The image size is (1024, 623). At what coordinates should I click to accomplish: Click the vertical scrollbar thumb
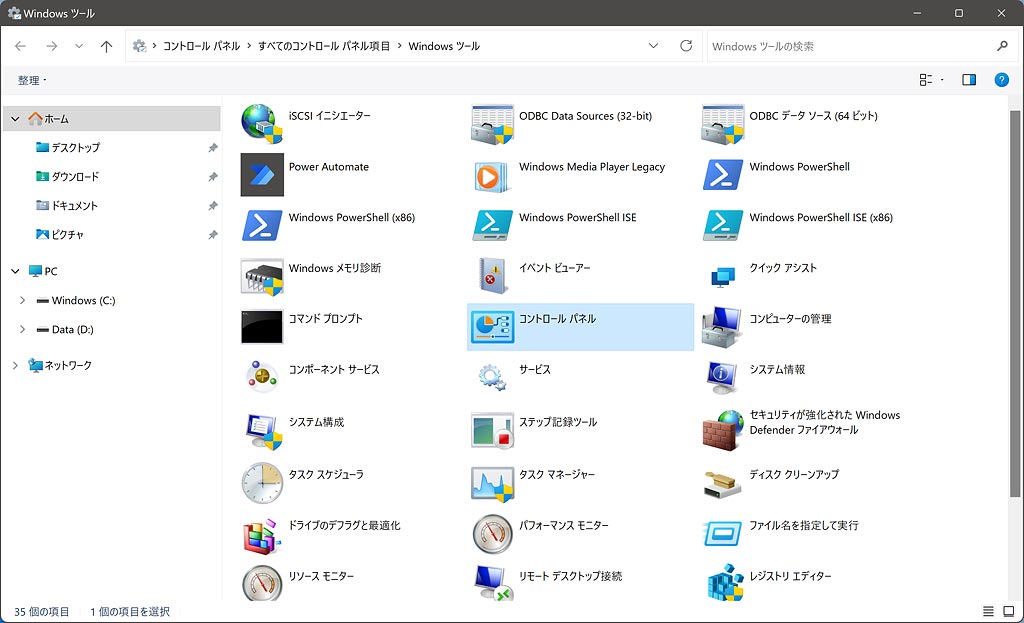point(1014,304)
